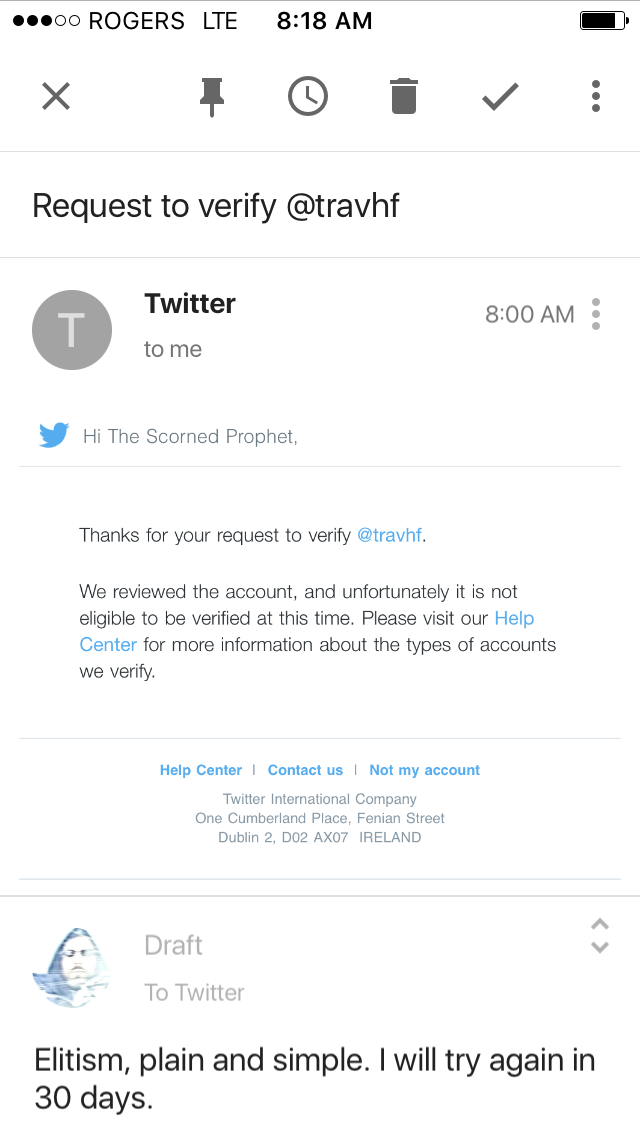The width and height of the screenshot is (640, 1136).
Task: Close the email with the X icon
Action: tap(56, 96)
